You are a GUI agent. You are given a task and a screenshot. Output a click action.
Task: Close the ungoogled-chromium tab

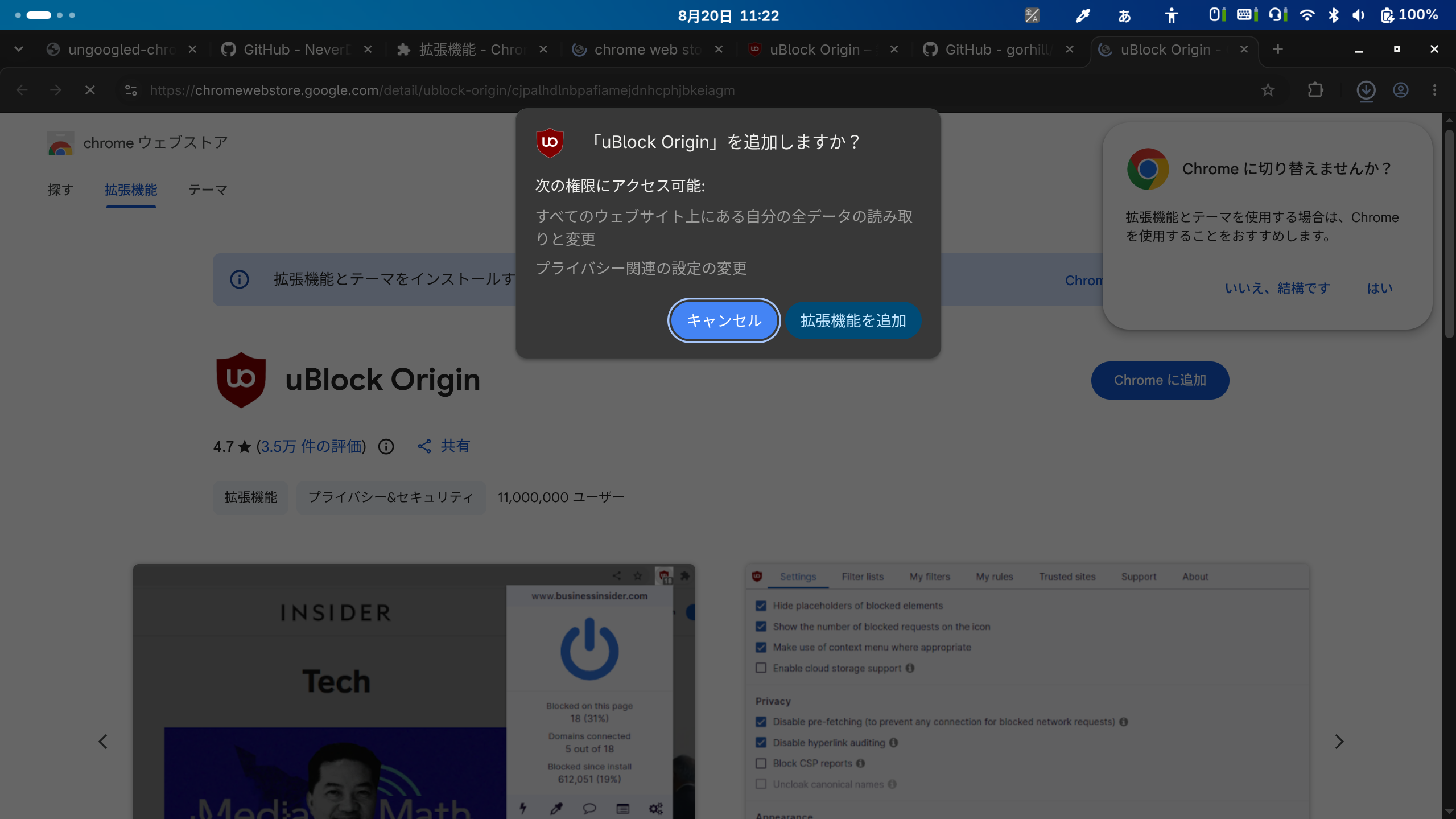tap(192, 50)
